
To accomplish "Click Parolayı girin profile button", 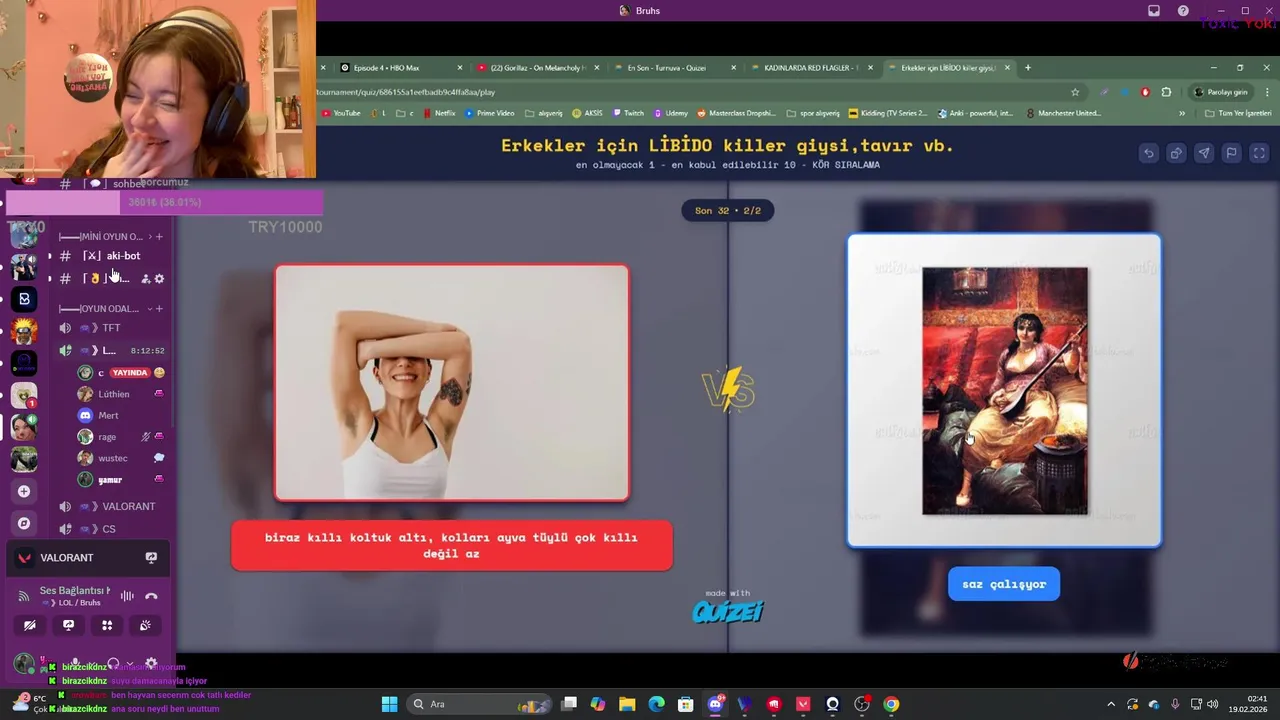I will (x=1221, y=92).
